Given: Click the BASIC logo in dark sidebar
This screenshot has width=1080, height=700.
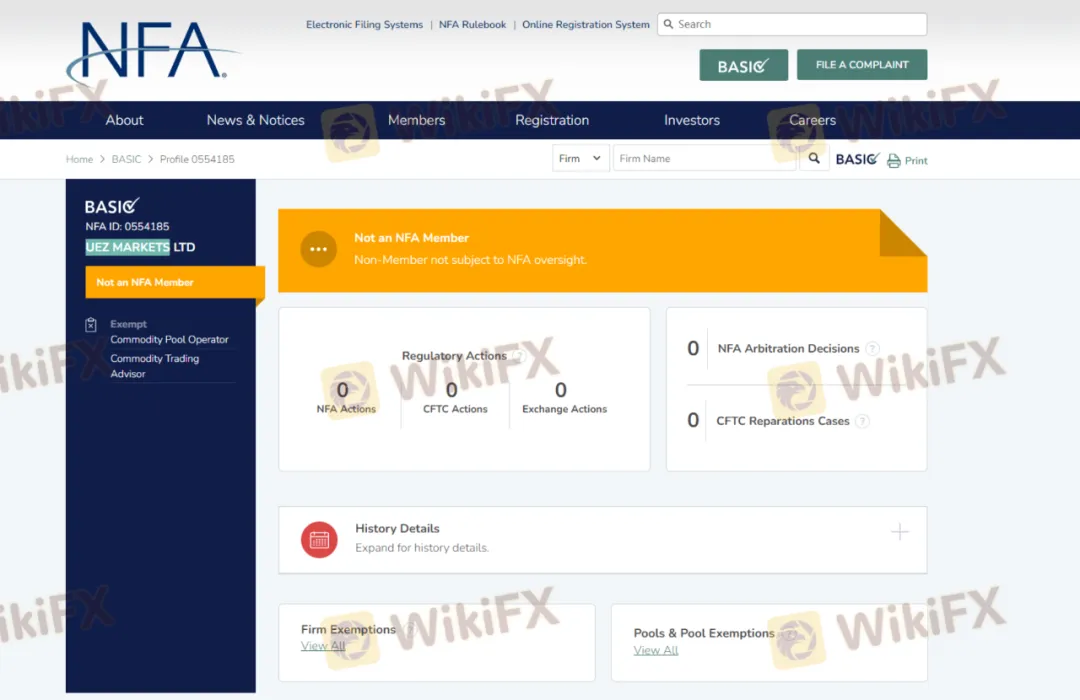Looking at the screenshot, I should point(112,205).
